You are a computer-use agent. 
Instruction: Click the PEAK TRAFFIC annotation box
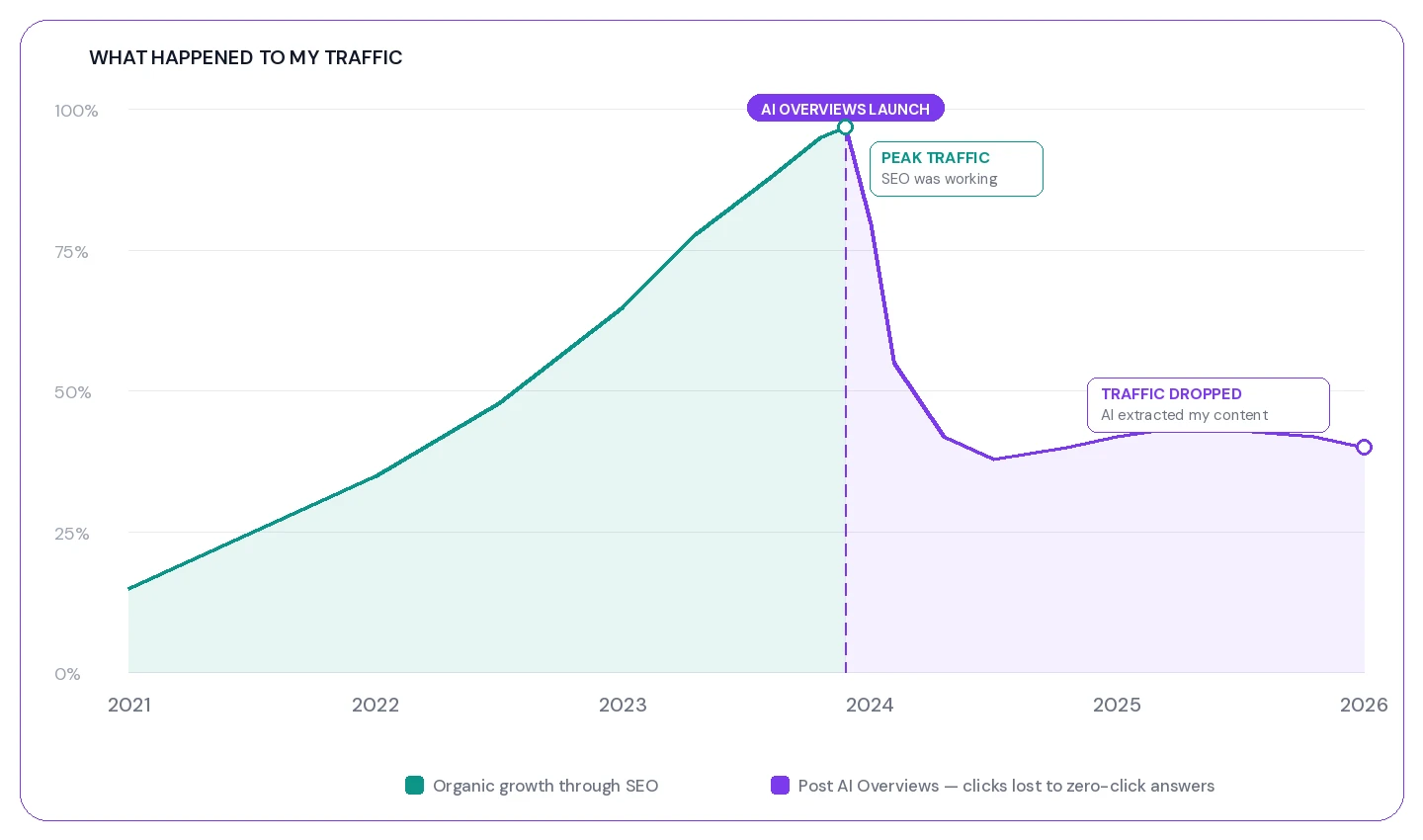(956, 169)
